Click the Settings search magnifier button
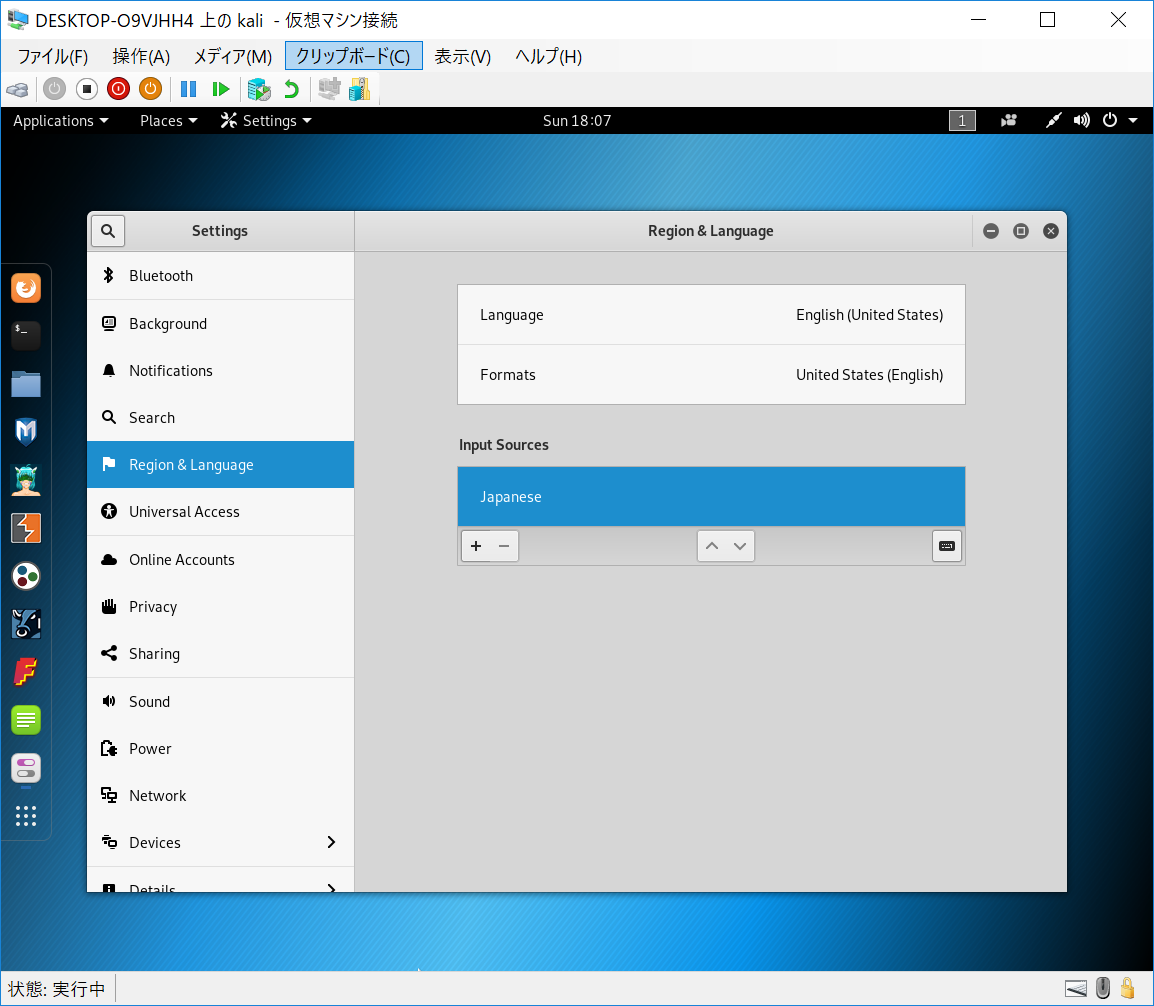This screenshot has width=1154, height=1006. [x=108, y=230]
